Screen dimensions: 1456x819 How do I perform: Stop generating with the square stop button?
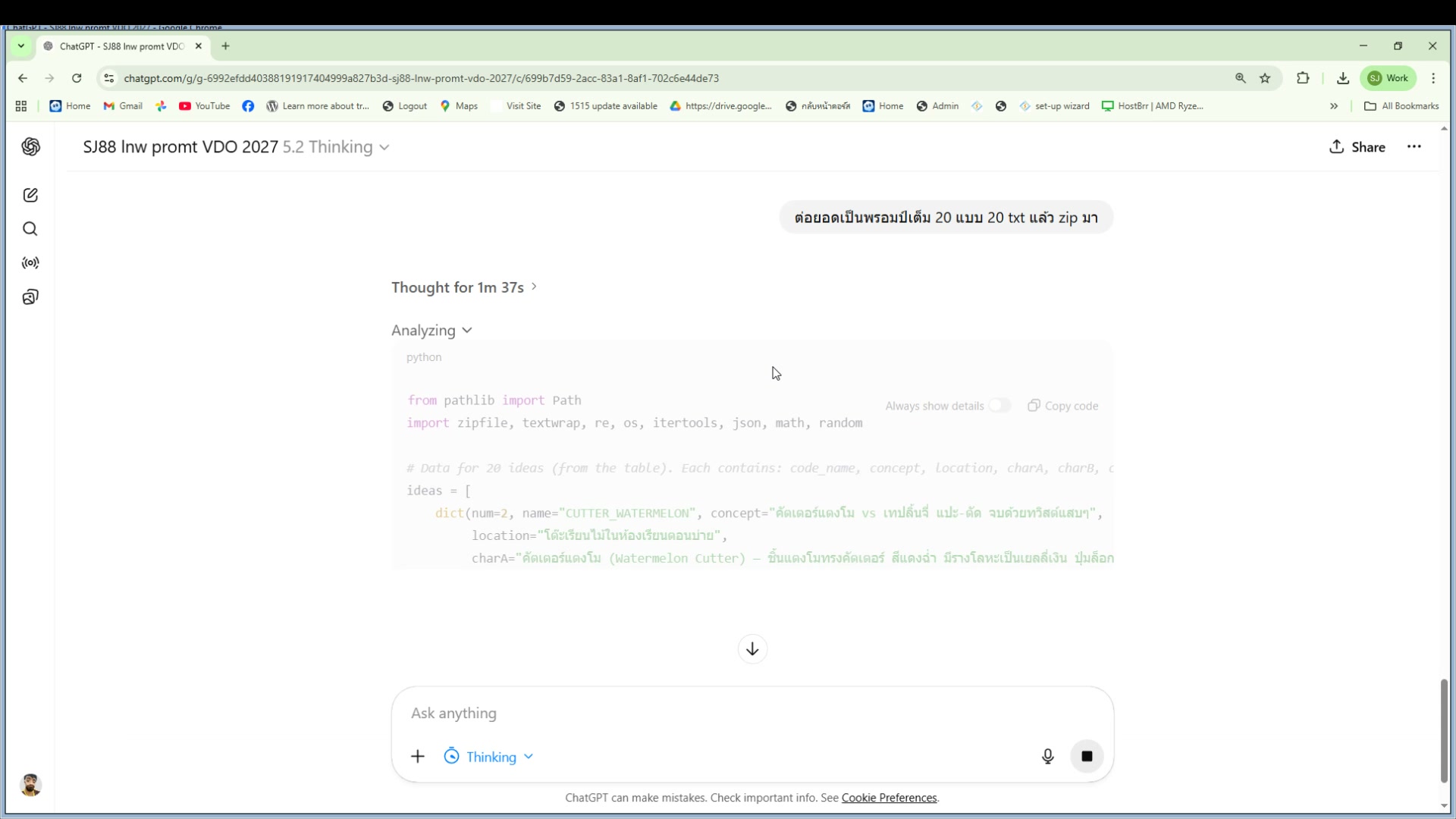[x=1087, y=756]
